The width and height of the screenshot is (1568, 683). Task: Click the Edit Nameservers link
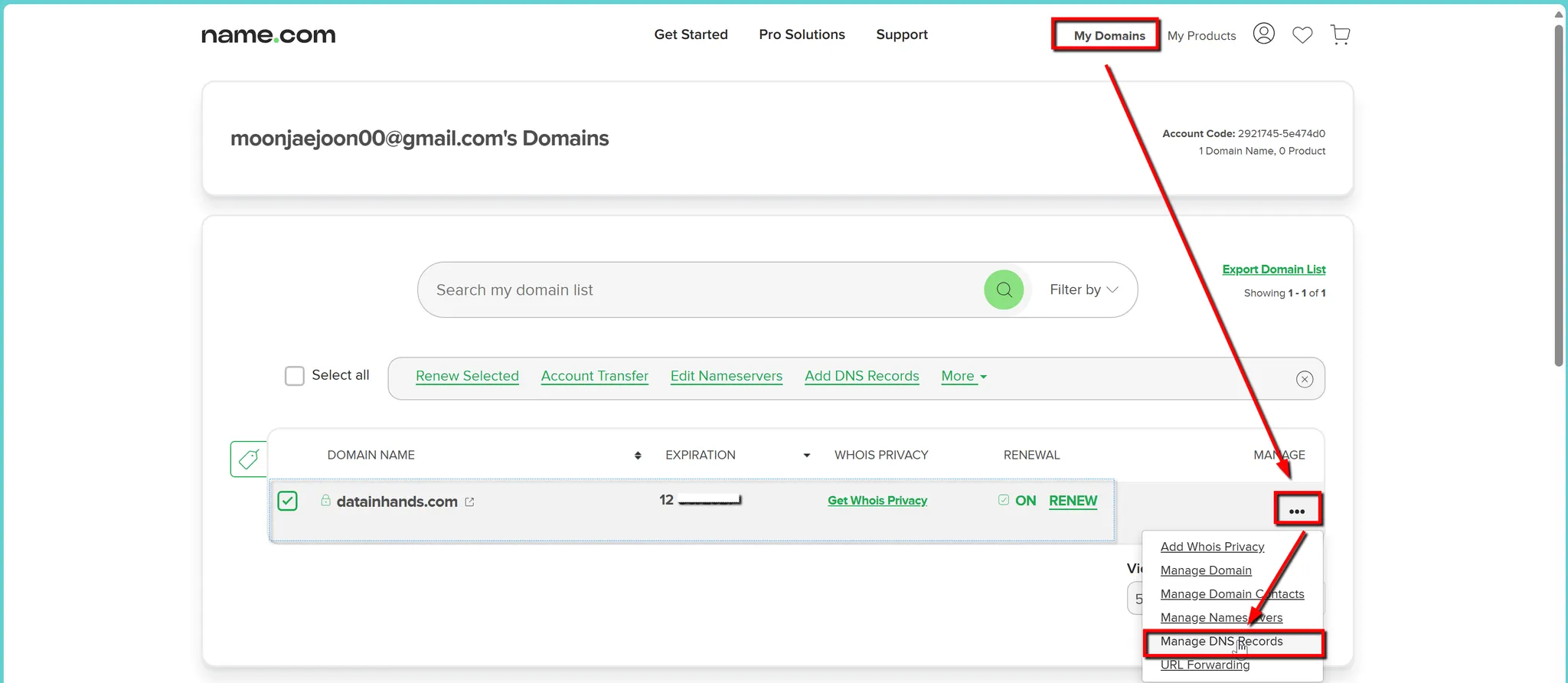pos(726,376)
